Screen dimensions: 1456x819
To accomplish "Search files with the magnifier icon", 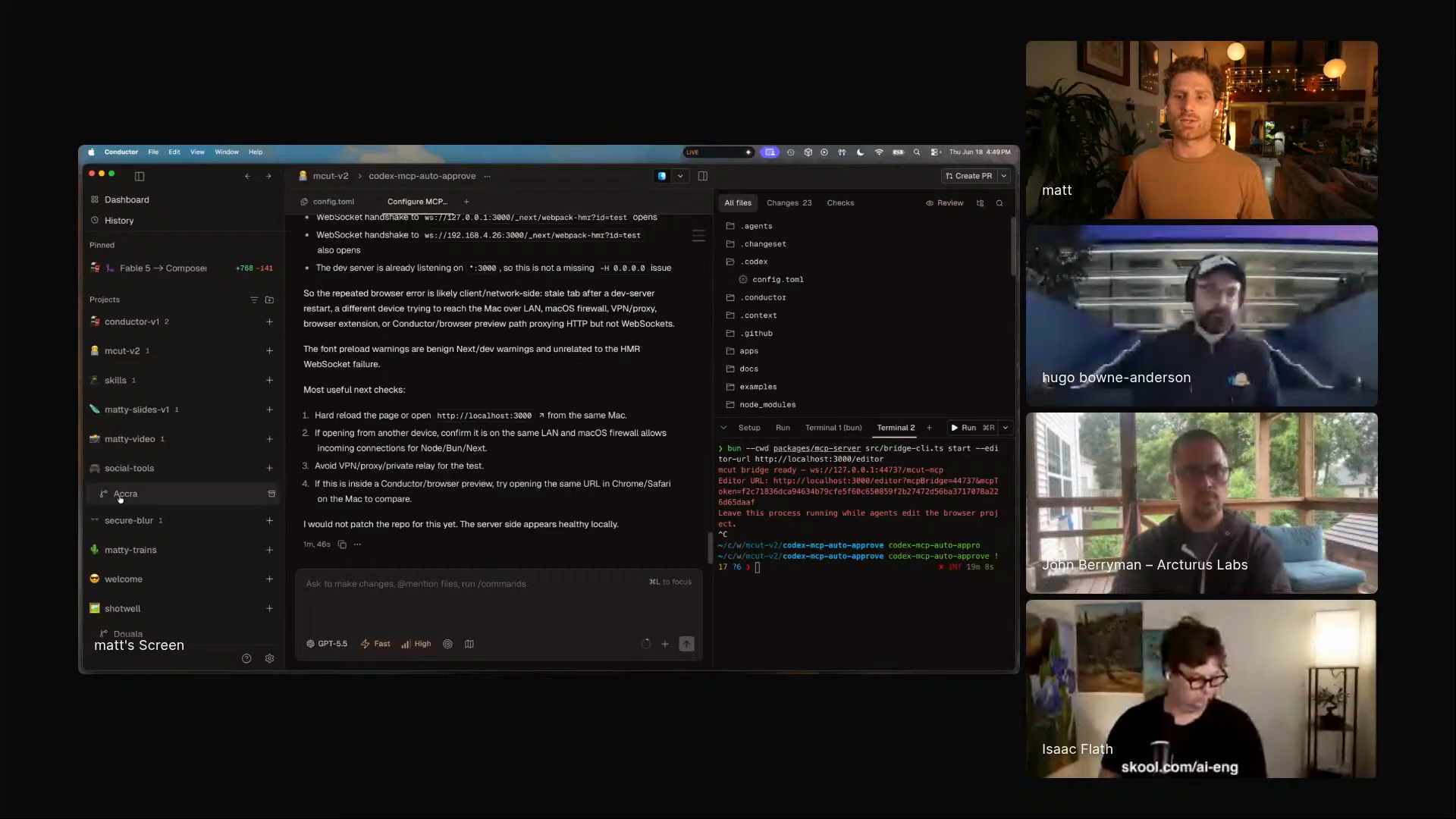I will point(999,203).
